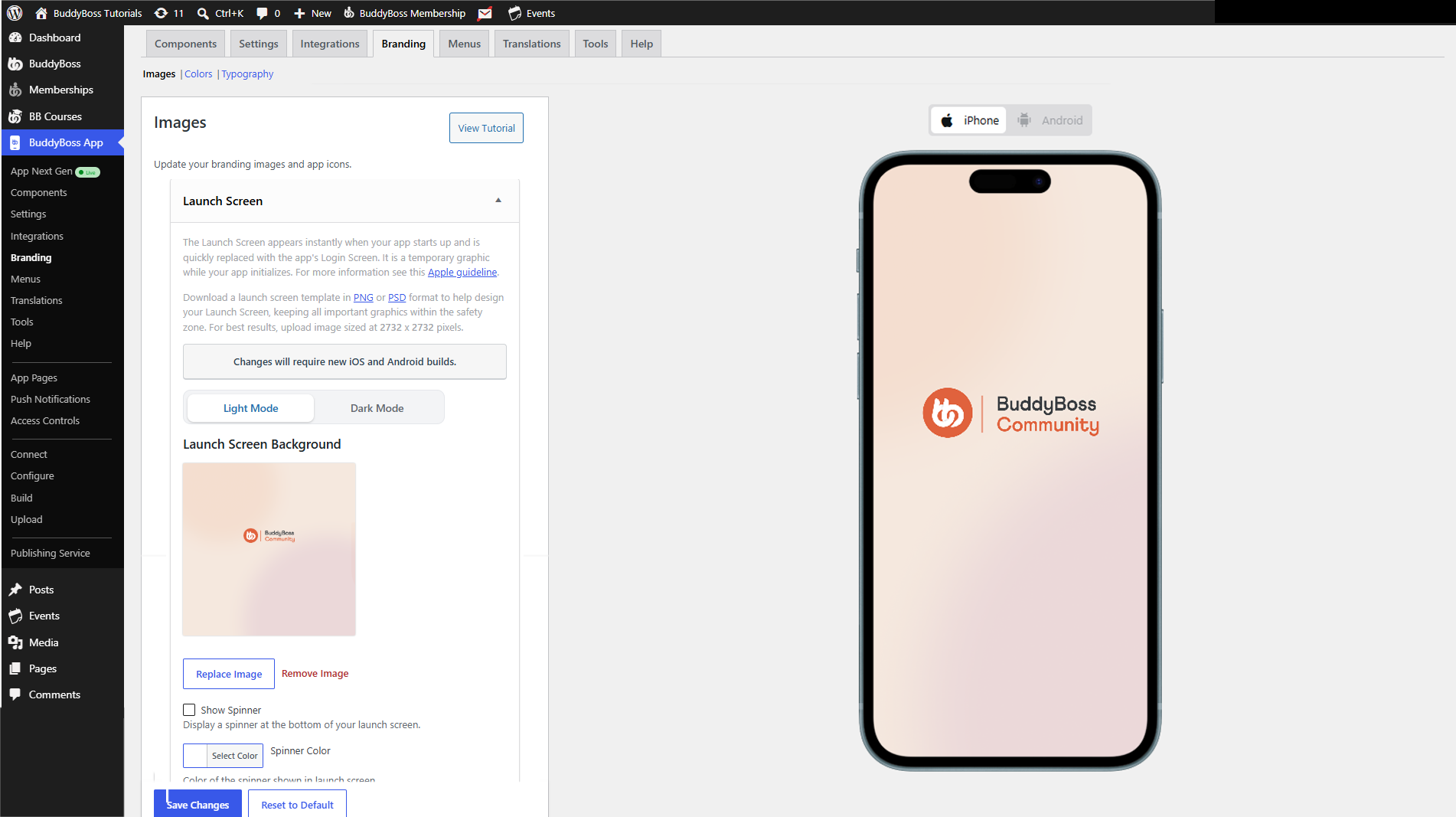The width and height of the screenshot is (1456, 817).
Task: Click the Memberships sidebar icon
Action: (15, 90)
